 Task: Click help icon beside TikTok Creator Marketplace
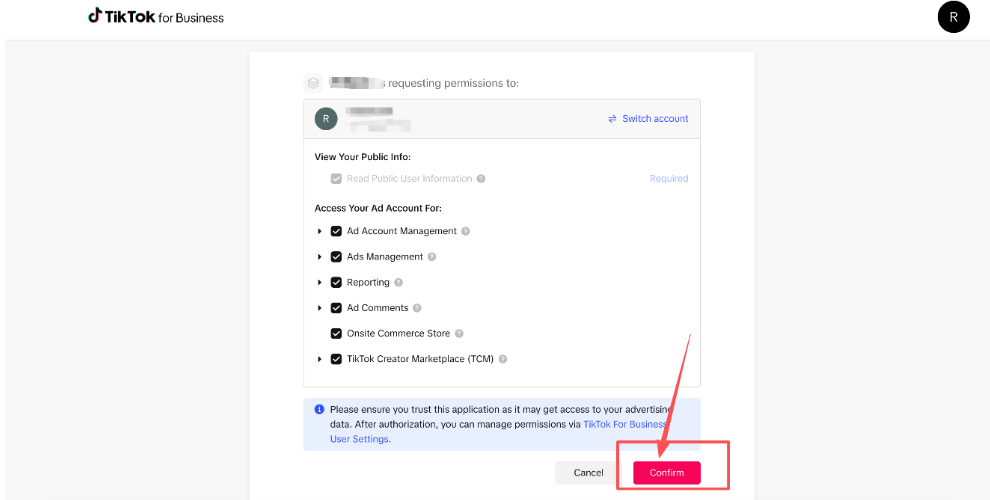pyautogui.click(x=503, y=359)
